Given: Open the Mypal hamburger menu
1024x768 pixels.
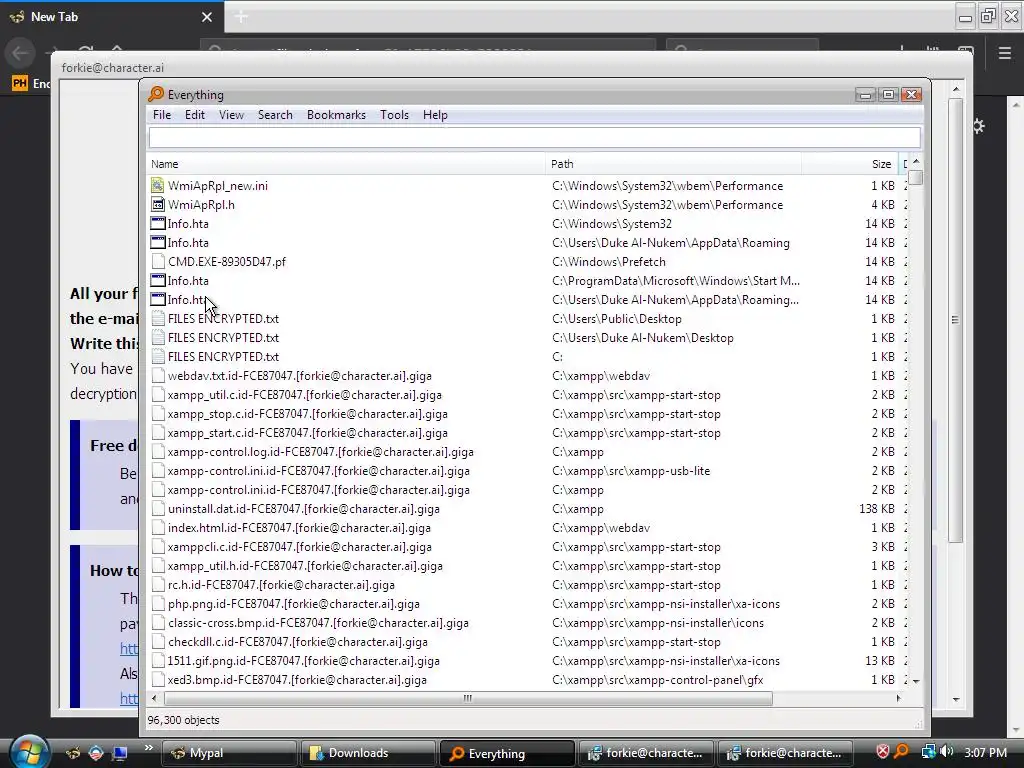Looking at the screenshot, I should click(x=1004, y=53).
